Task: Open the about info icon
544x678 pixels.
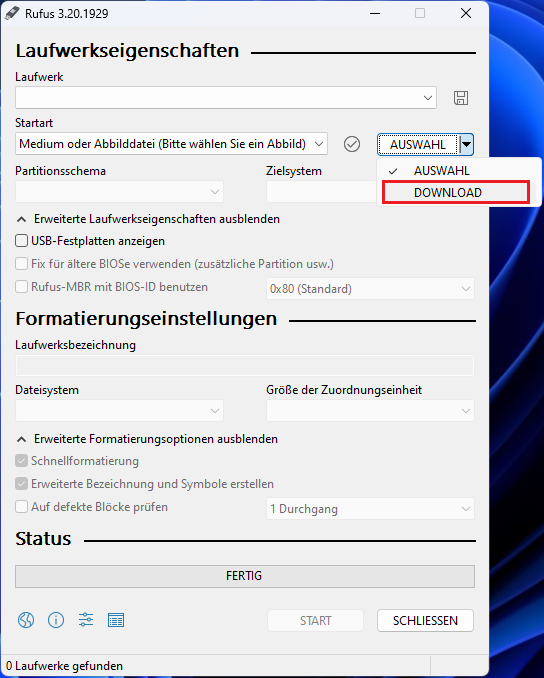Action: (56, 620)
